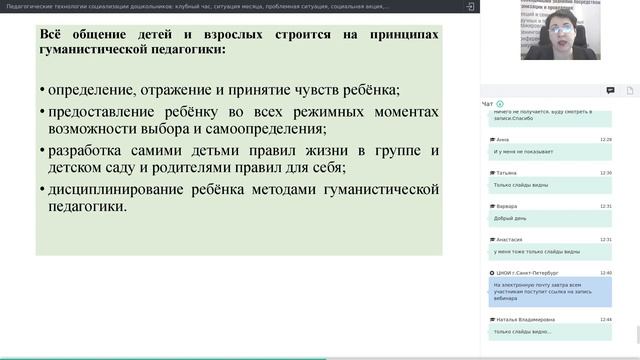Click the video progress bar at the bottom

[x=320, y=359]
